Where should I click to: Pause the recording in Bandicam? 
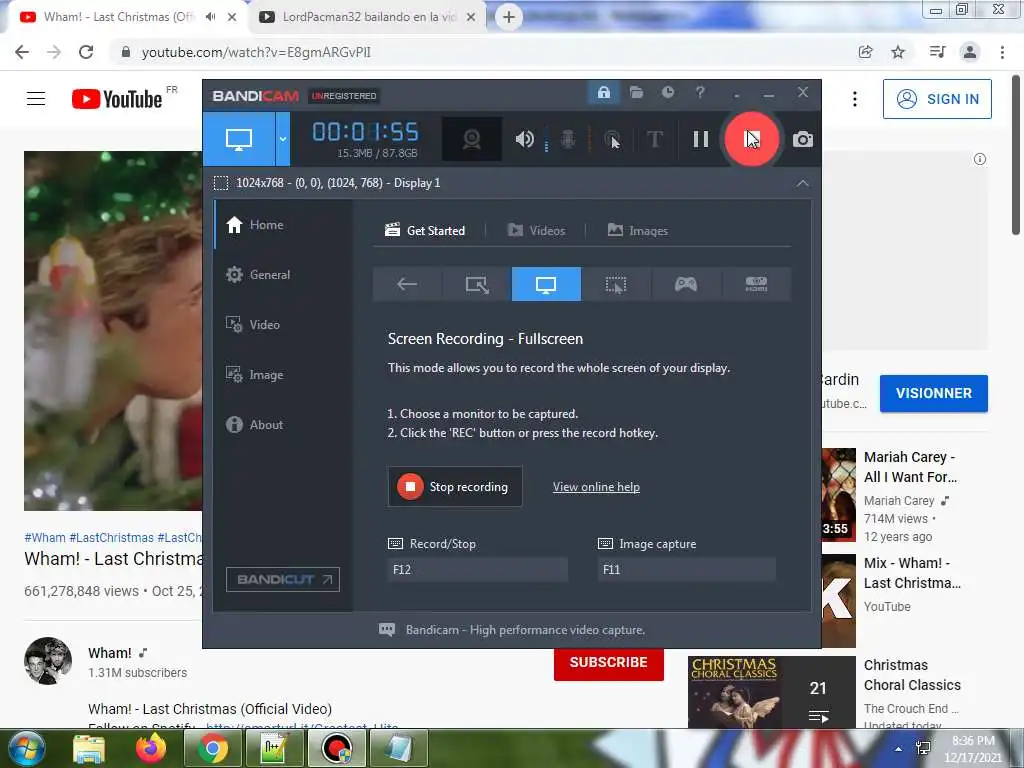701,139
